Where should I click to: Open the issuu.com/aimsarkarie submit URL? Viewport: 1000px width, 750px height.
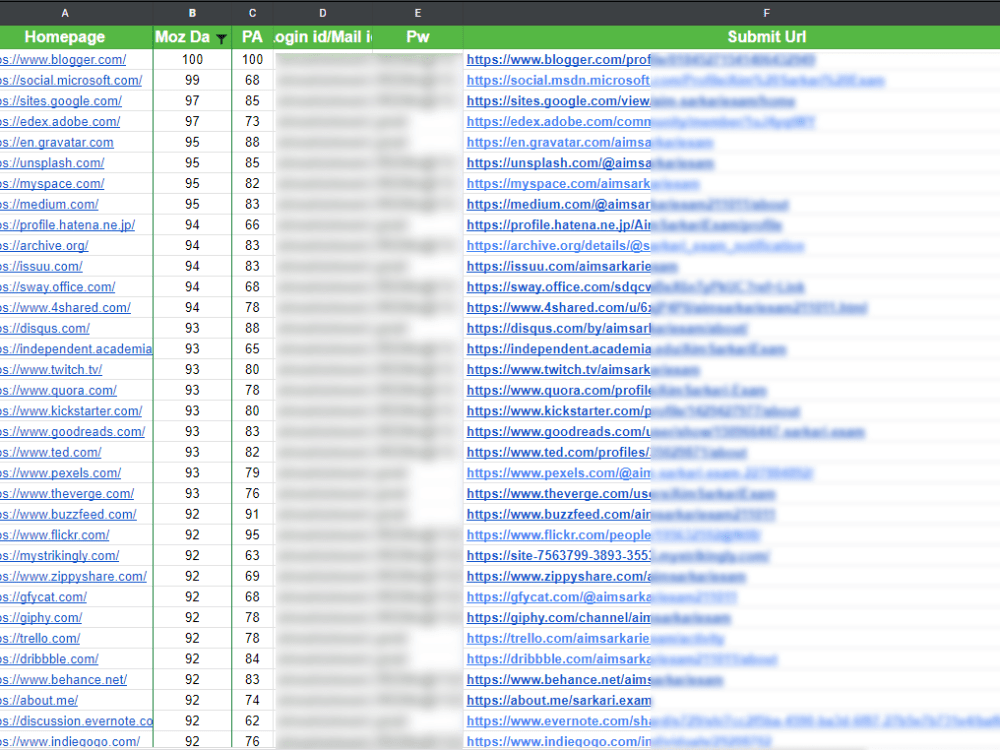point(572,266)
